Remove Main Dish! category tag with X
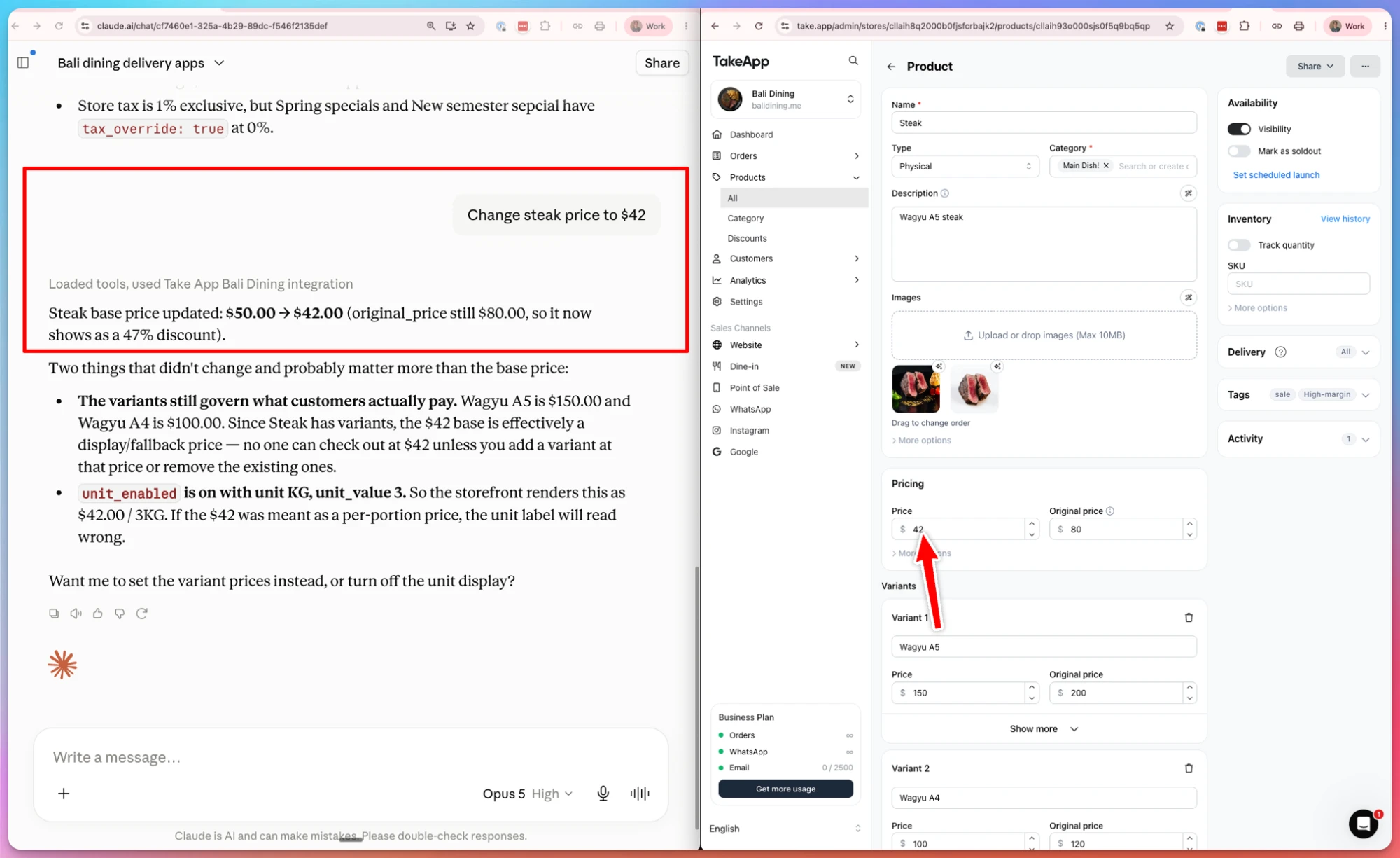This screenshot has height=858, width=1400. 1106,166
